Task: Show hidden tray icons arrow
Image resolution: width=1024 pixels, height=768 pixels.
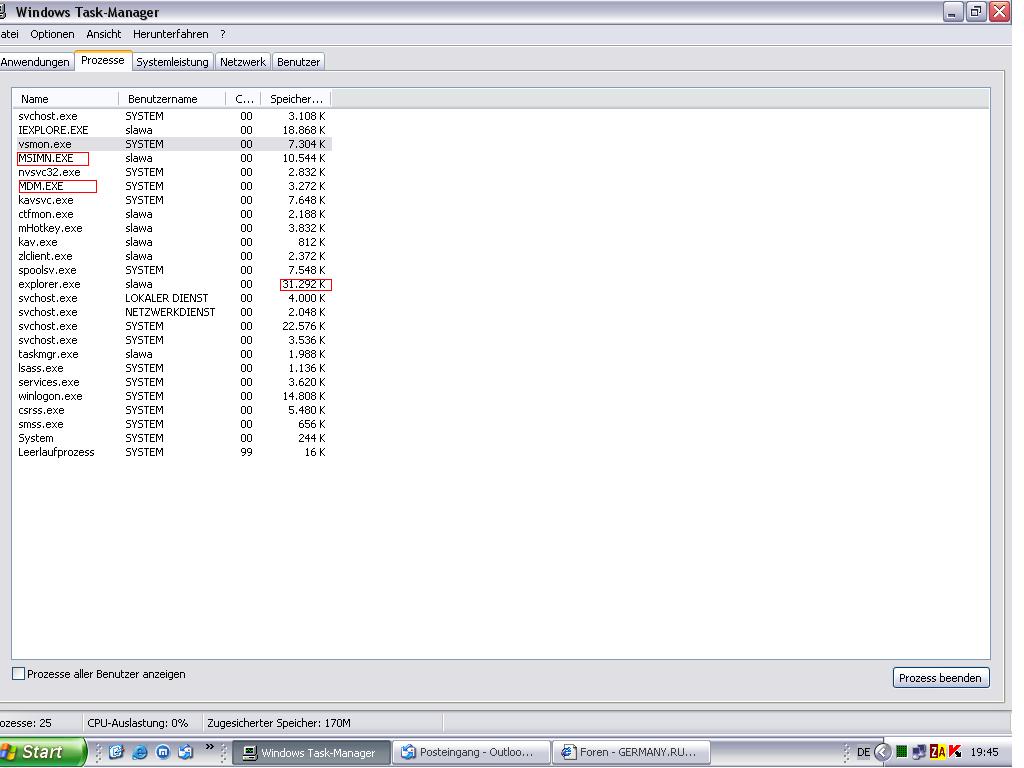Action: point(882,752)
